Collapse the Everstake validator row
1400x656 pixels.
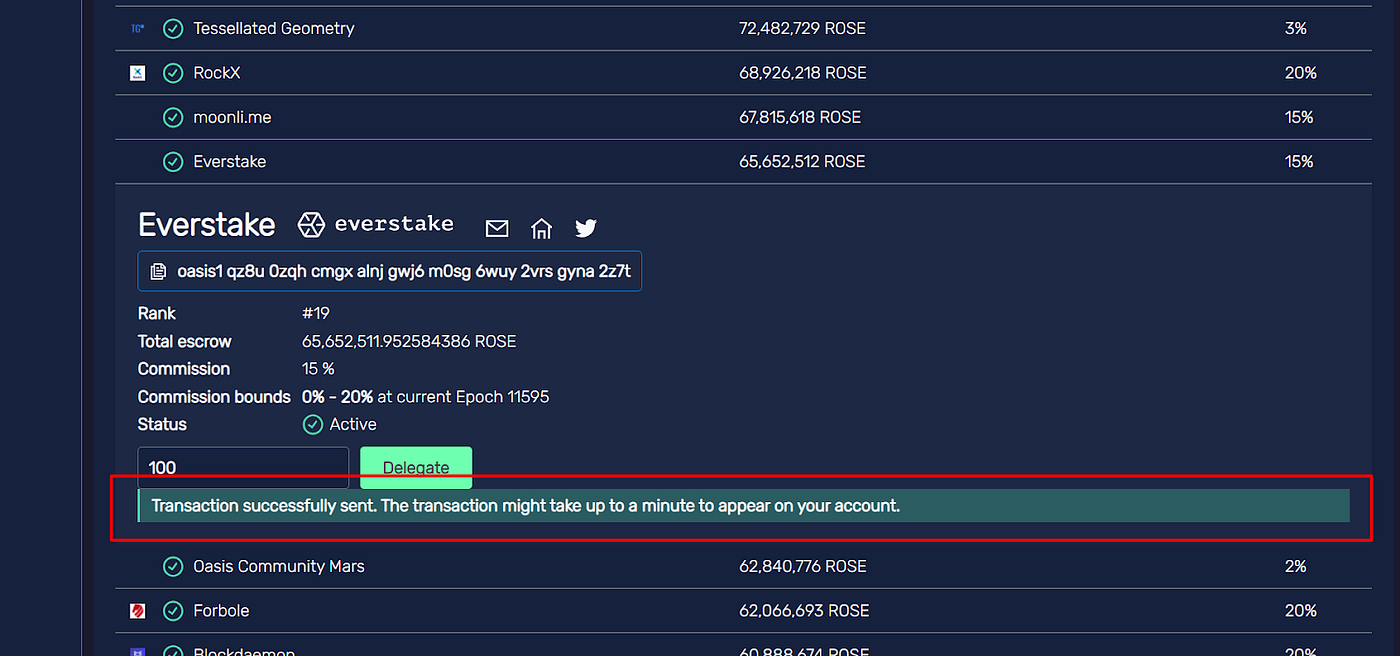pyautogui.click(x=743, y=161)
